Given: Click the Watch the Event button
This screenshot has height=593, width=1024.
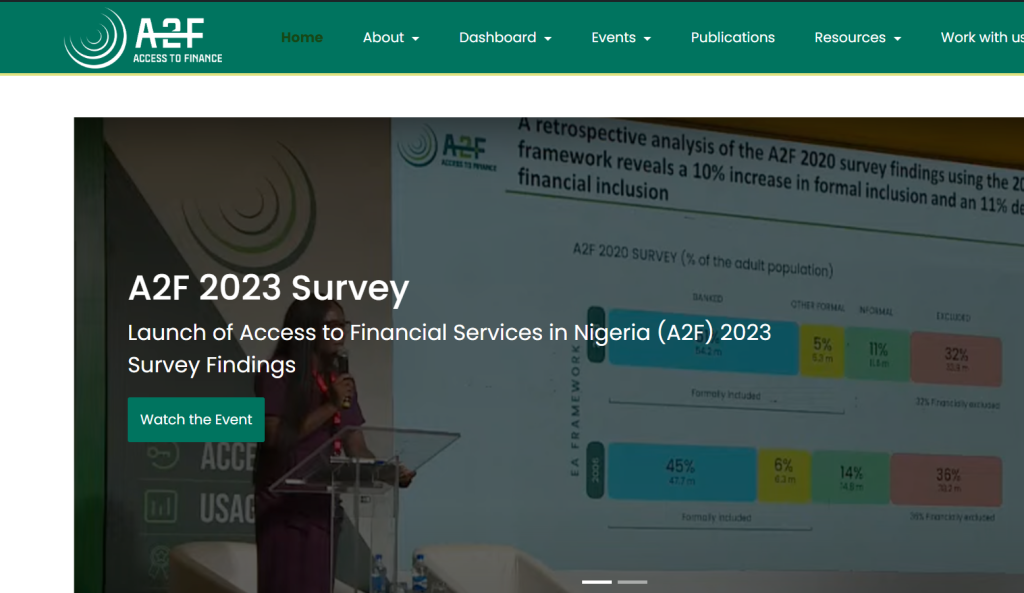Looking at the screenshot, I should pyautogui.click(x=196, y=419).
